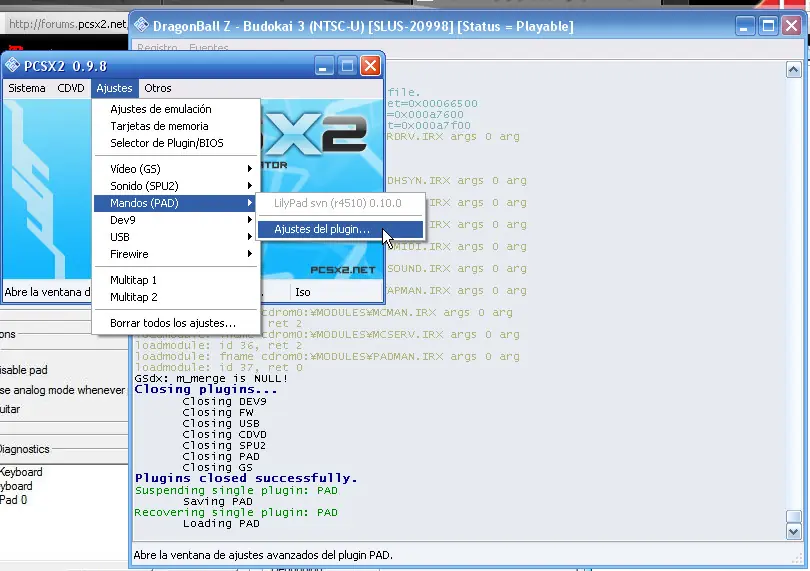Open the Fuentes menu in console window
Image resolution: width=810 pixels, height=571 pixels.
209,48
